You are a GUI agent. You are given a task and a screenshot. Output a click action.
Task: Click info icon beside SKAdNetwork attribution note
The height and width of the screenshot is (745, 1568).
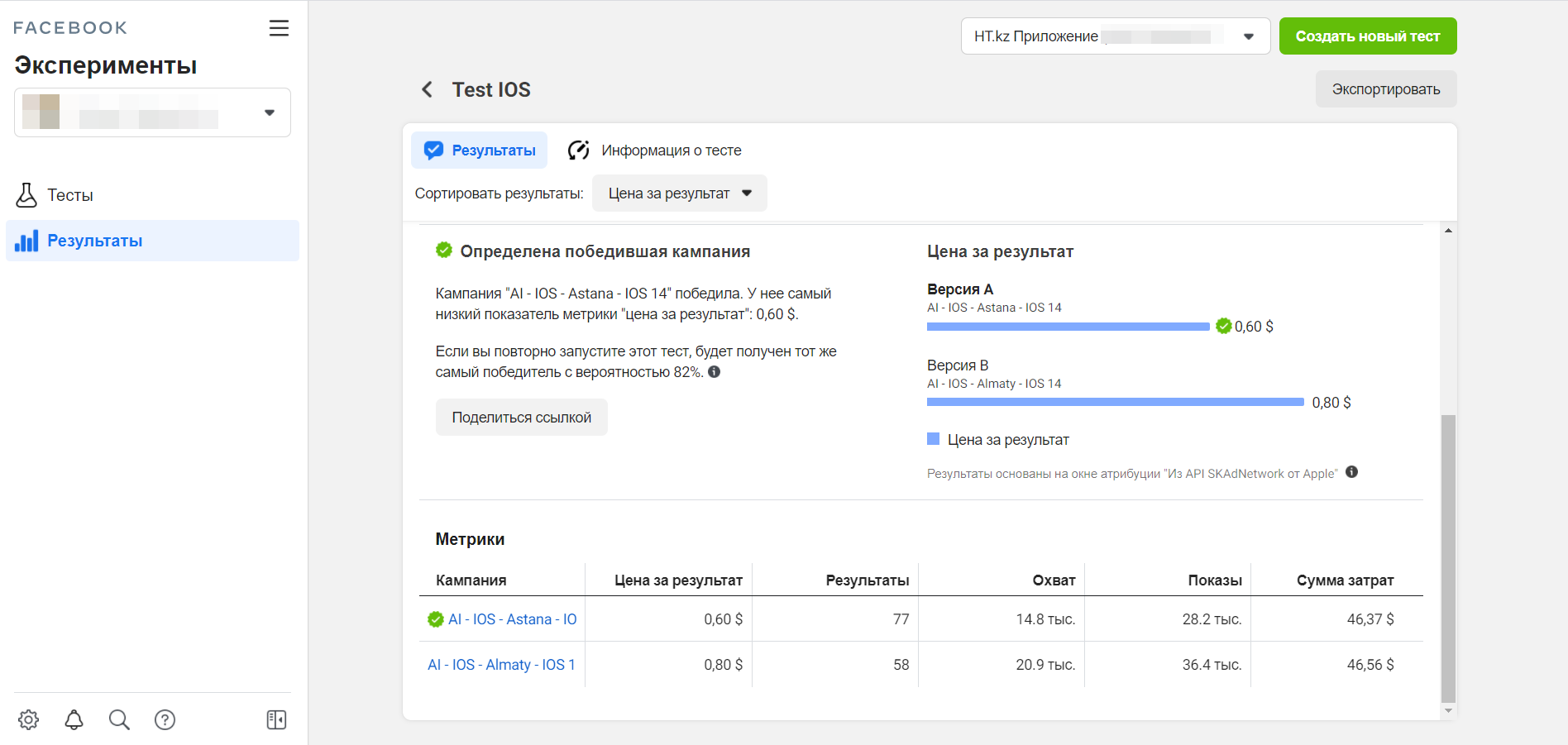click(x=1351, y=472)
